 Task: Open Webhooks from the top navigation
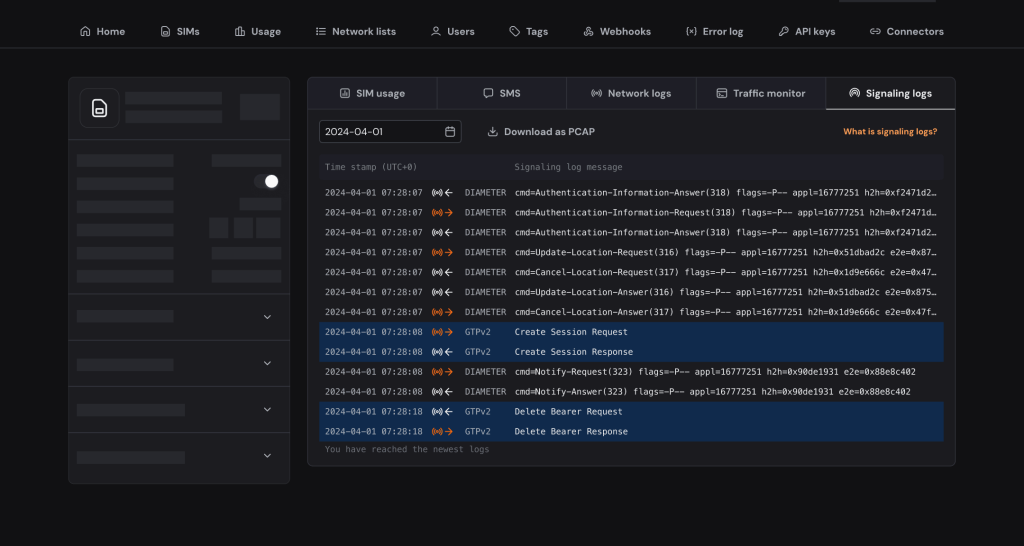click(x=616, y=32)
